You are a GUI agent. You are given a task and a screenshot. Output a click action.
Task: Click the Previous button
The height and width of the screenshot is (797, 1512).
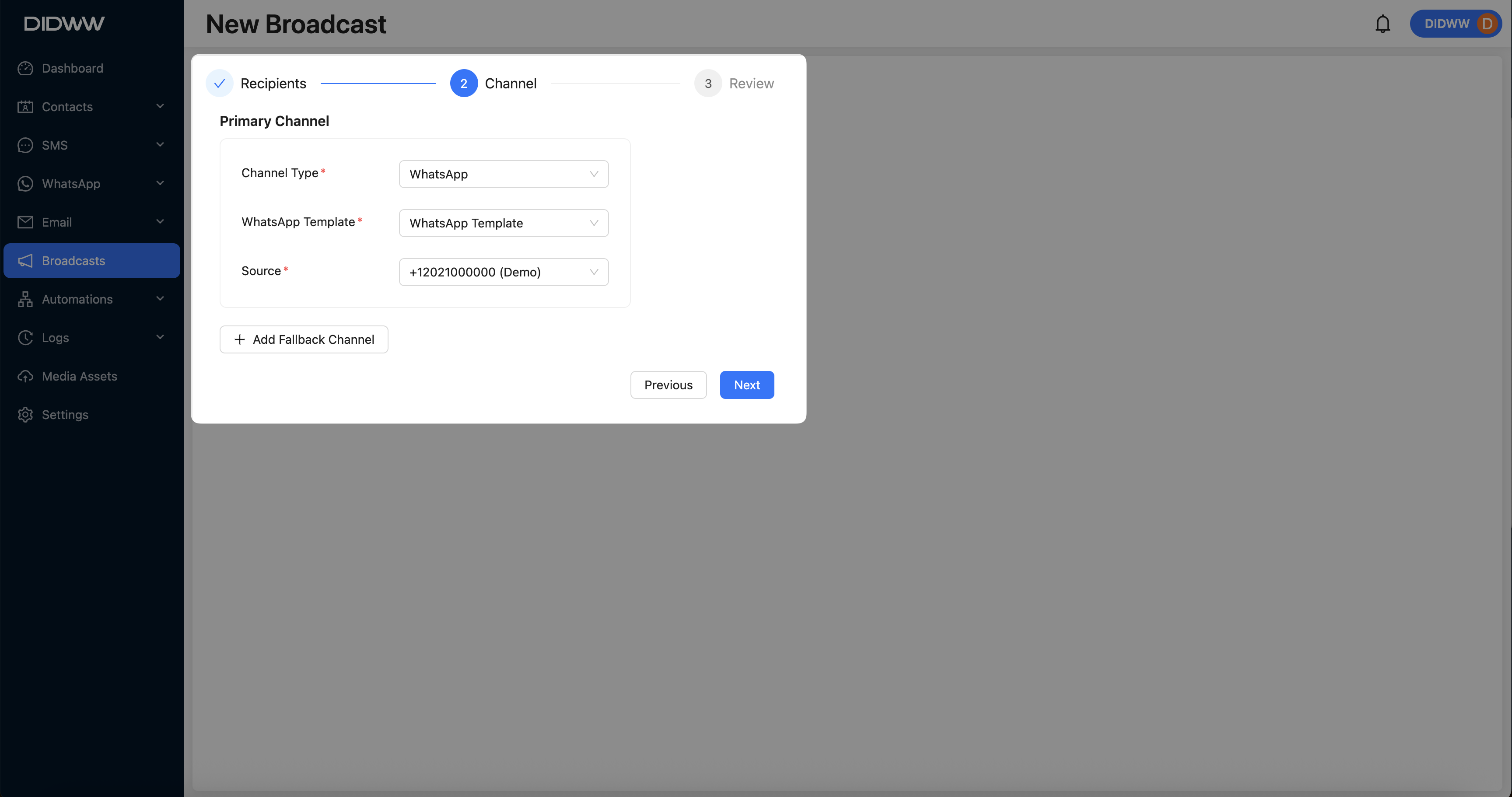click(668, 385)
